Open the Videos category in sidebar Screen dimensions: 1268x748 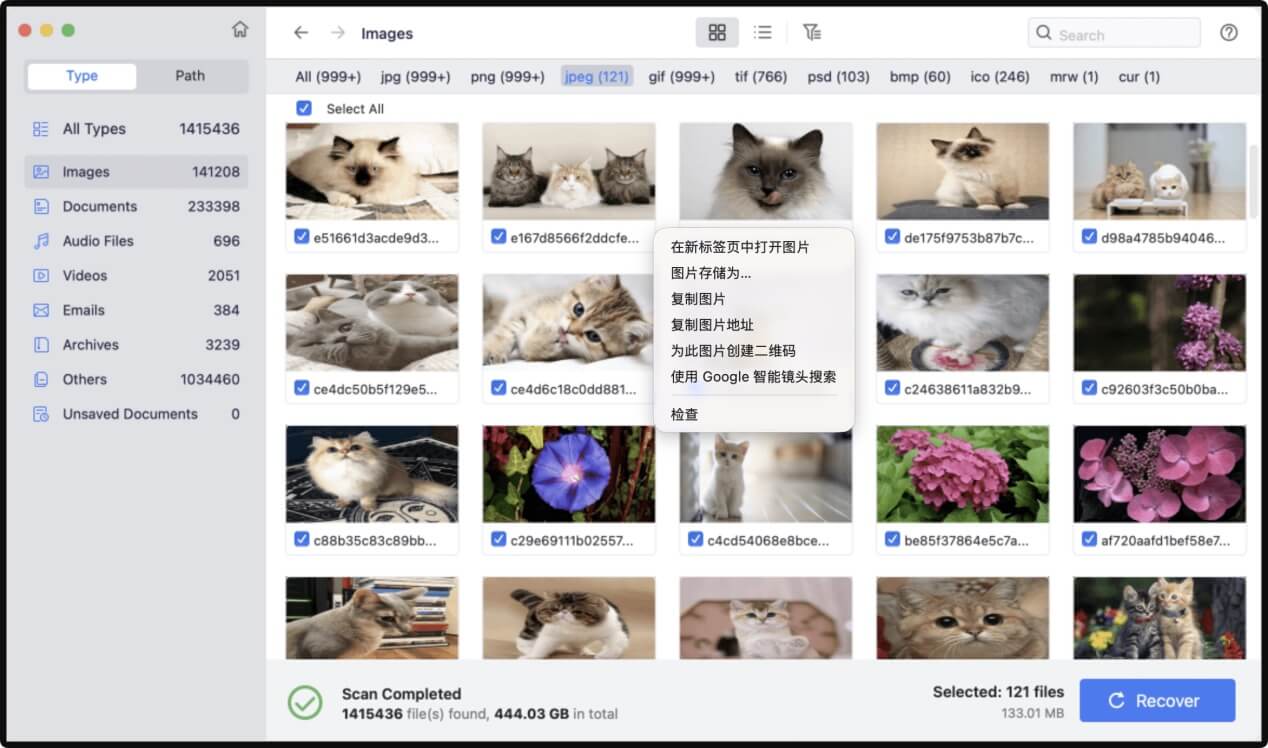point(86,275)
